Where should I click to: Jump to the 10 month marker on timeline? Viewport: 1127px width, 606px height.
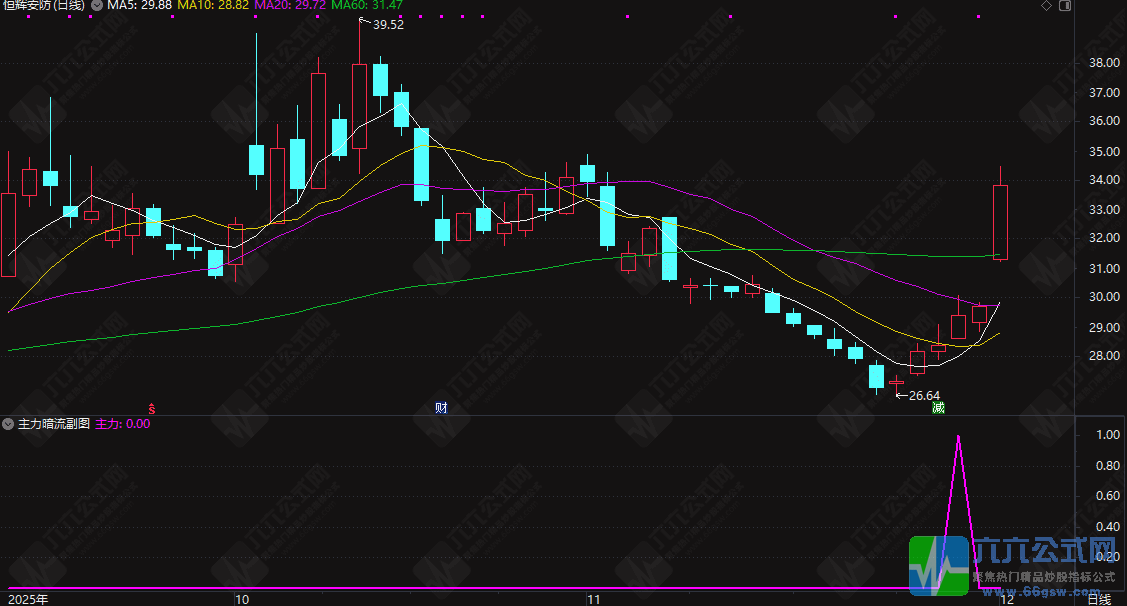pyautogui.click(x=242, y=600)
